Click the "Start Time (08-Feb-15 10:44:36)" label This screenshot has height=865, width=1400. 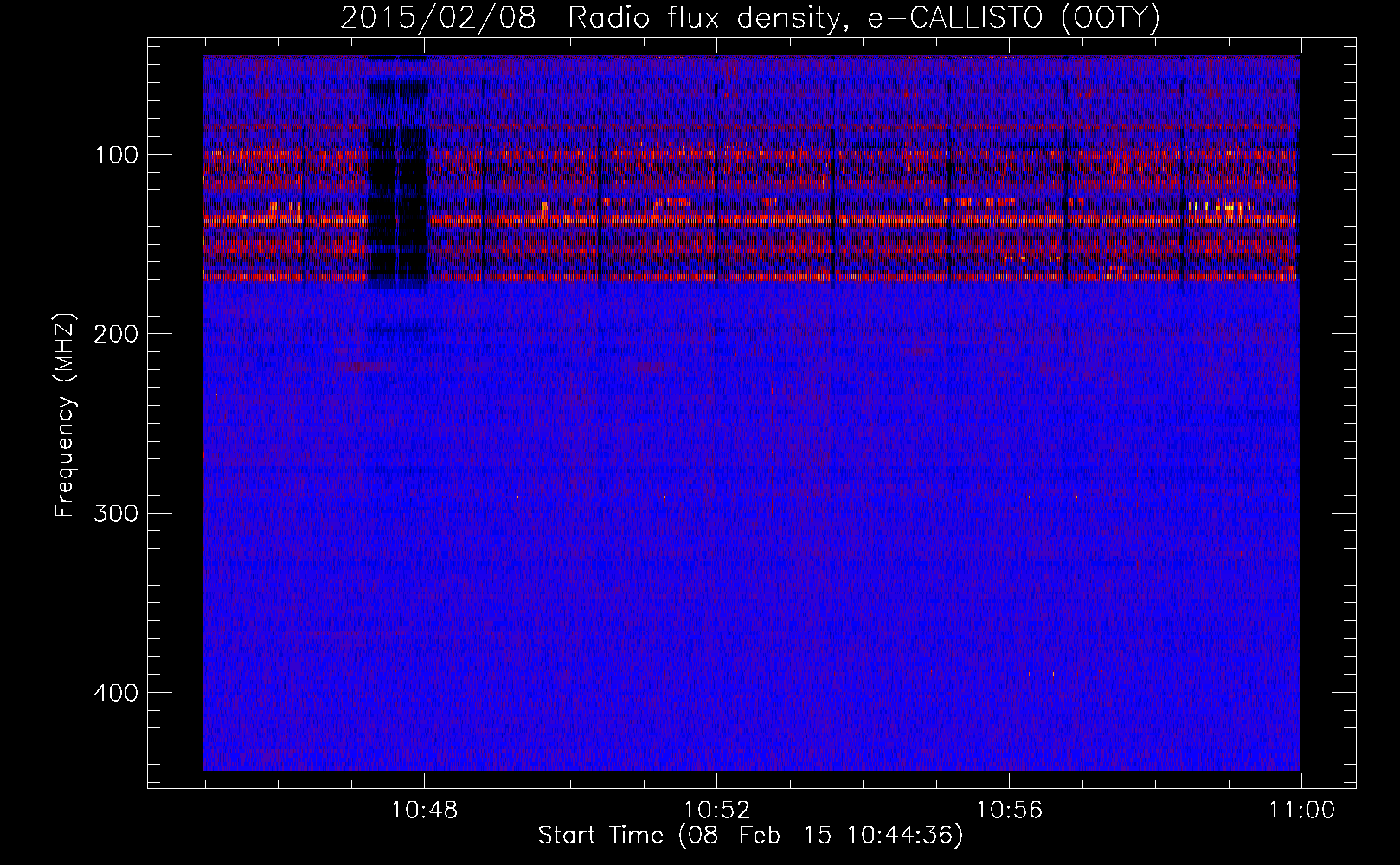click(750, 836)
